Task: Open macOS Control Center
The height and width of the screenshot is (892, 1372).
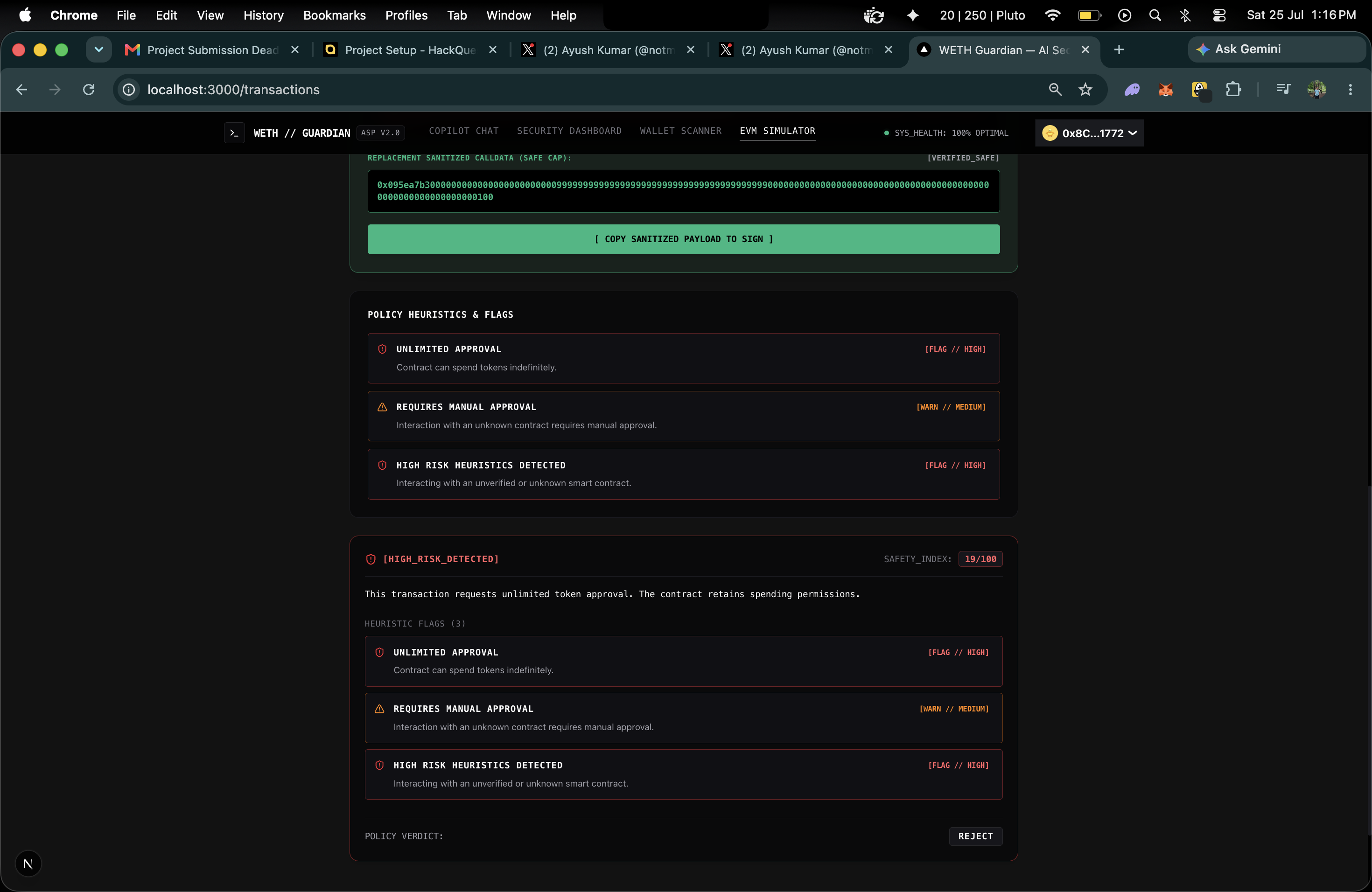Action: pos(1219,15)
